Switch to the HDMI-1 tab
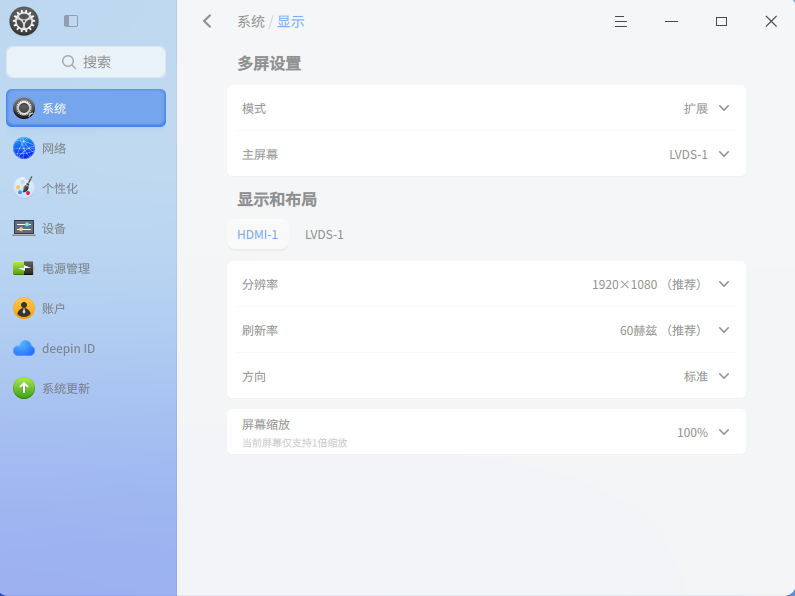Viewport: 795px width, 596px height. pyautogui.click(x=258, y=235)
